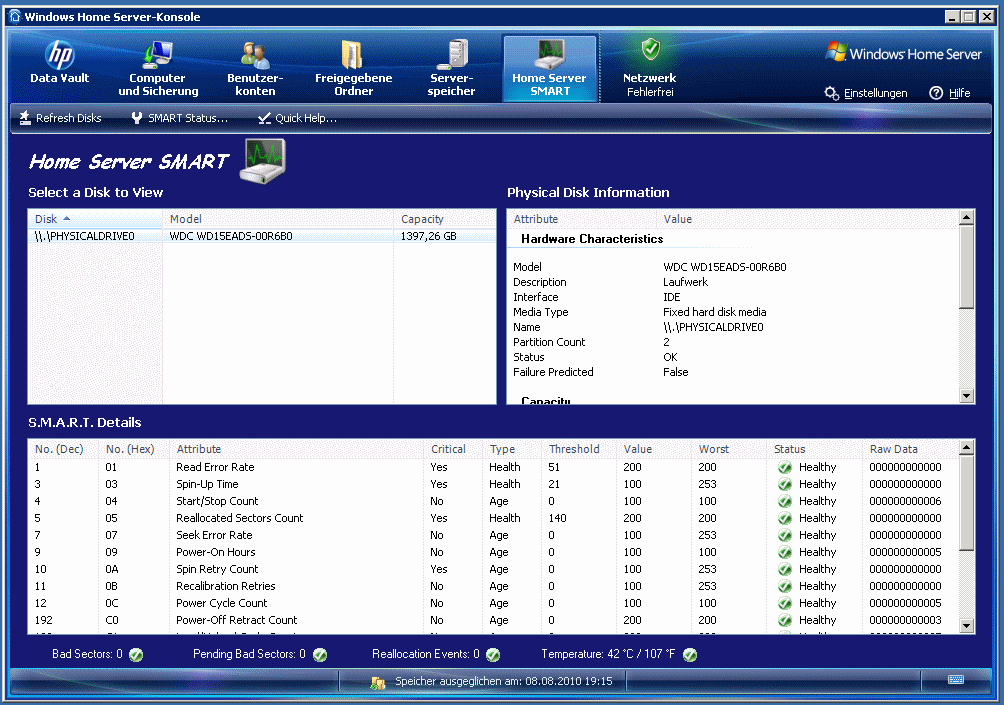Sort the disk list by Capacity column
Image resolution: width=1004 pixels, height=705 pixels.
point(444,219)
